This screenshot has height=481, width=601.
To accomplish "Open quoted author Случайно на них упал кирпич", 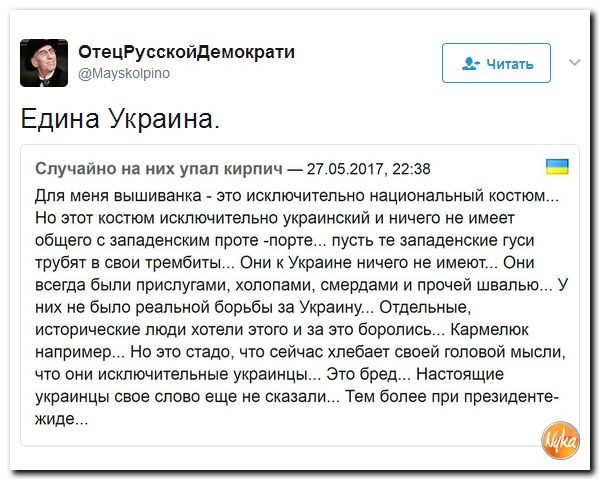I will [x=157, y=166].
